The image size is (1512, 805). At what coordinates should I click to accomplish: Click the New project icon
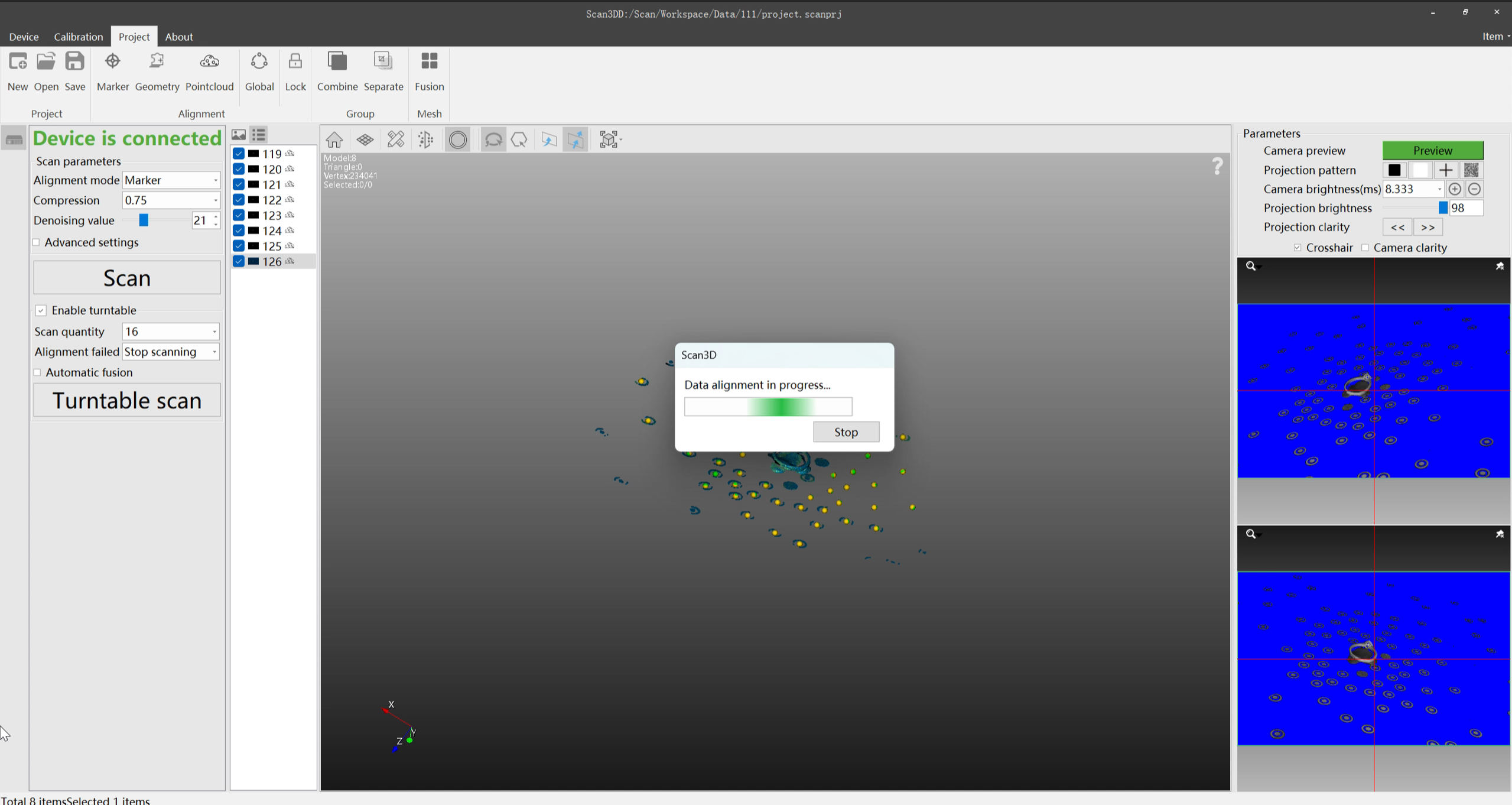coord(18,61)
